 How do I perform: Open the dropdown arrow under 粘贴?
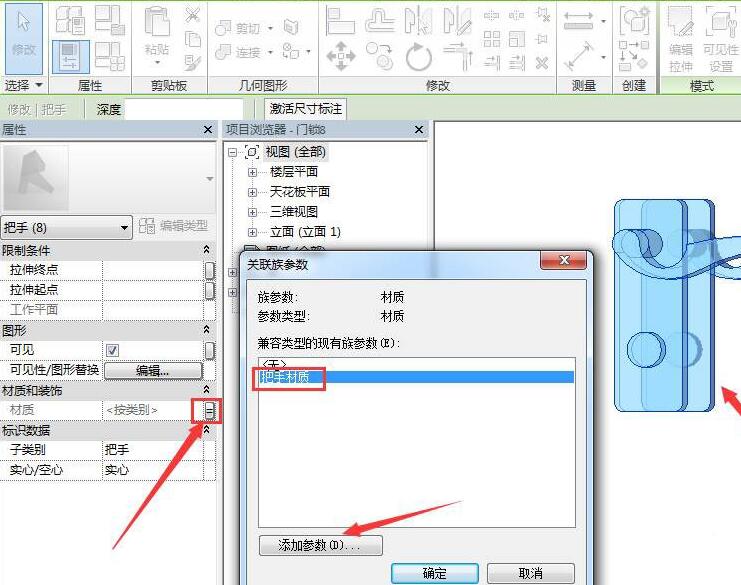click(157, 62)
